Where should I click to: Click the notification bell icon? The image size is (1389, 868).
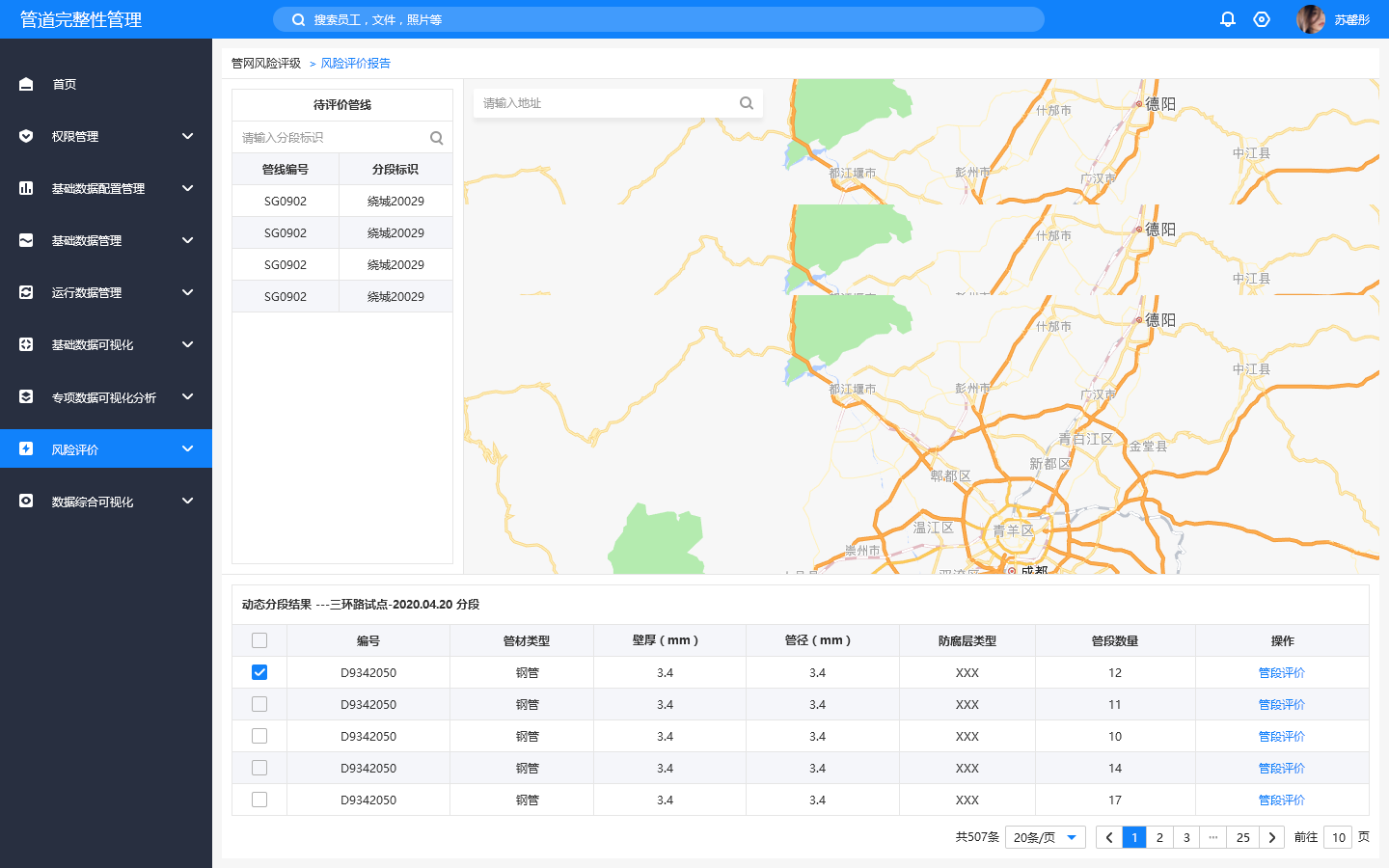pyautogui.click(x=1227, y=18)
